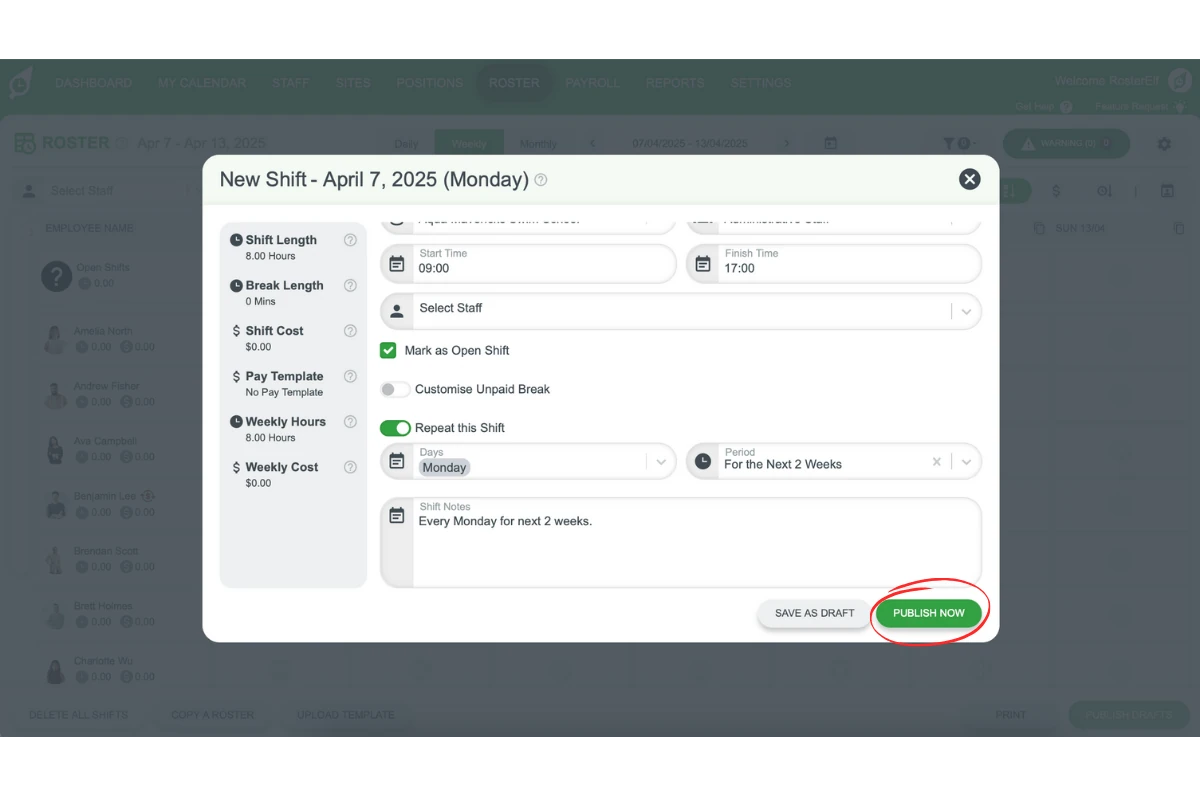The height and width of the screenshot is (800, 1200).
Task: Open POSITIONS in the top navigation
Action: point(430,83)
